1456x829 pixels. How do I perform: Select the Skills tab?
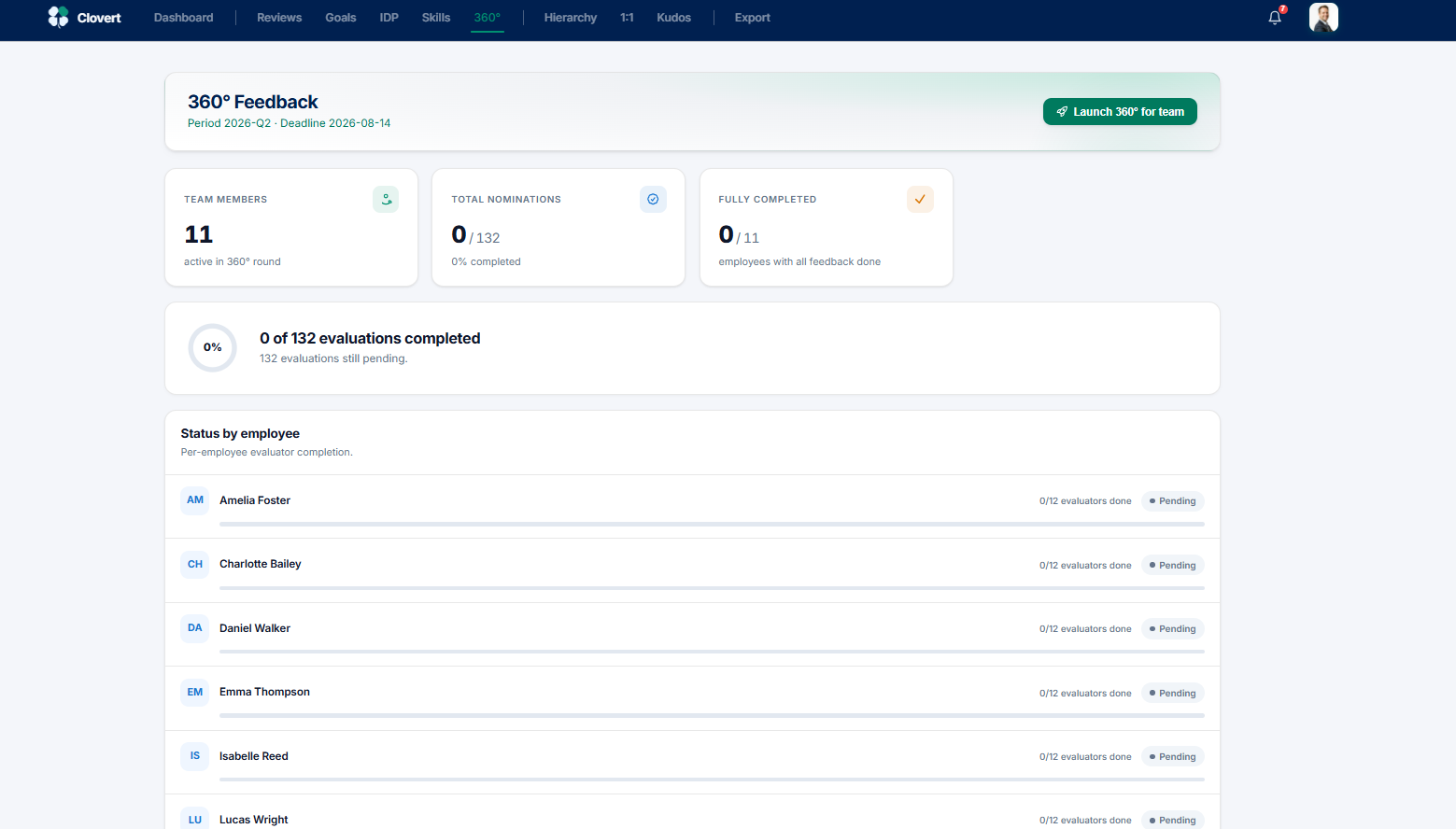[436, 18]
